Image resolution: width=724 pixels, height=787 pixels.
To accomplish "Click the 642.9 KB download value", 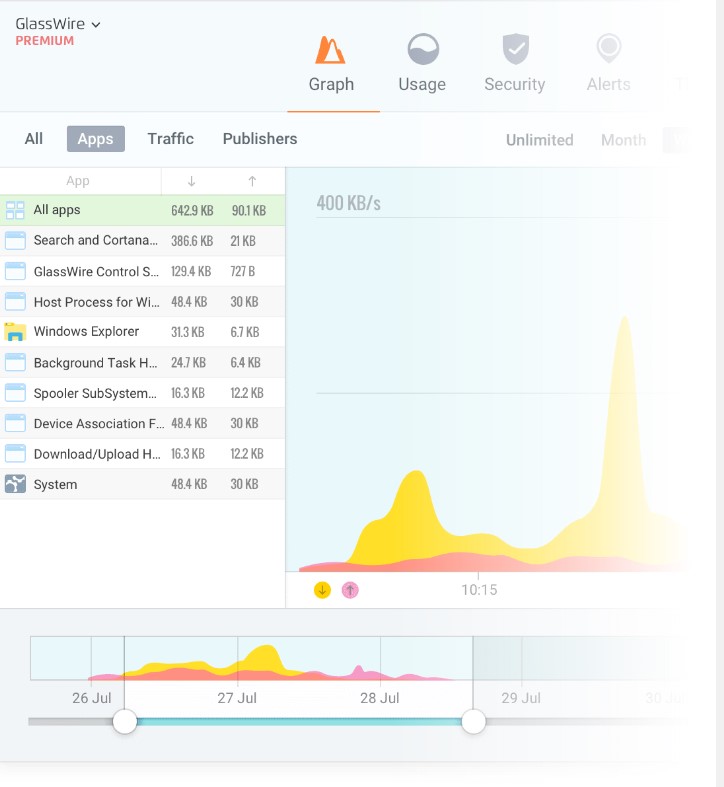I will 192,210.
